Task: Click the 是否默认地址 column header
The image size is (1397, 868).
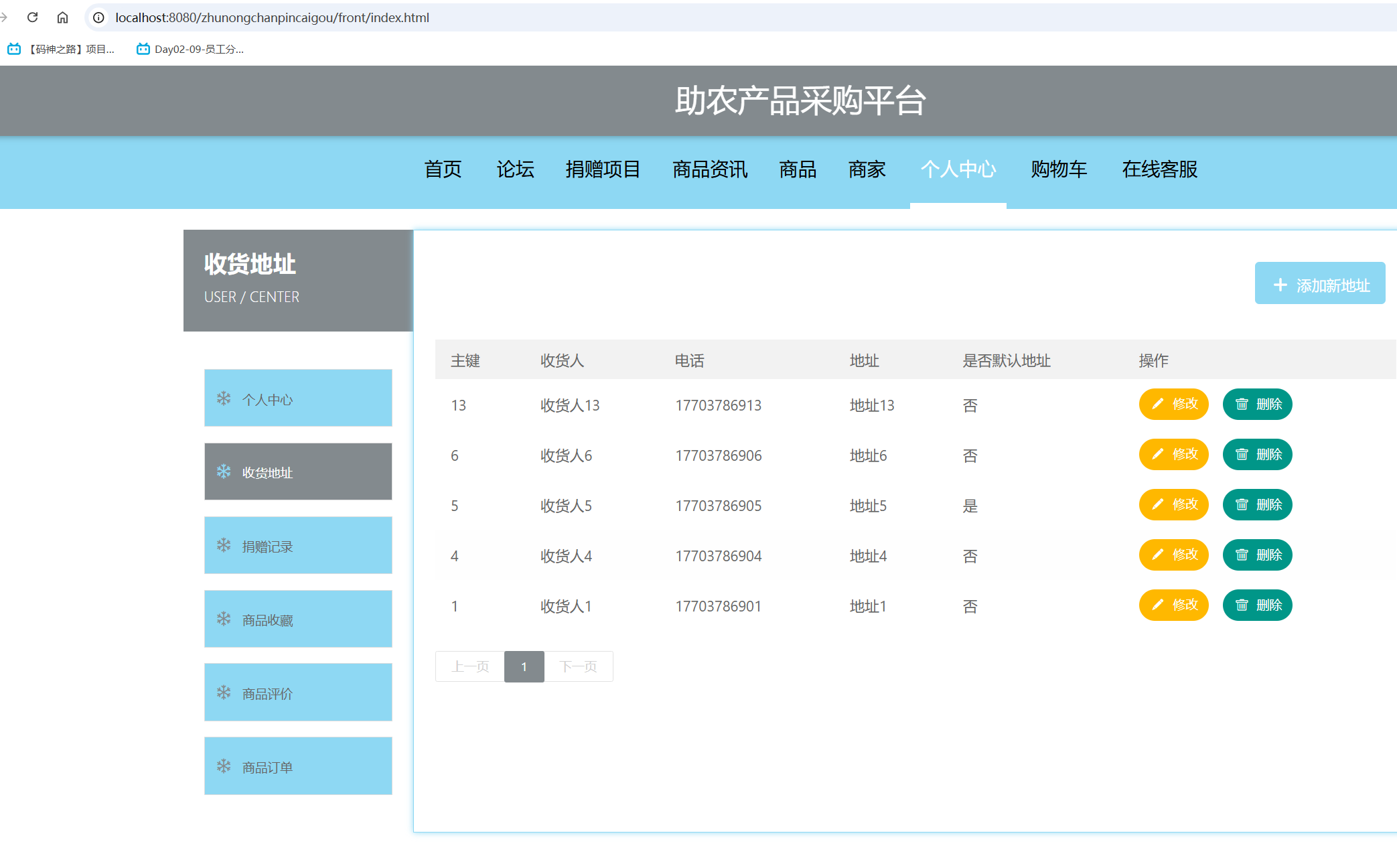Action: click(x=1006, y=360)
